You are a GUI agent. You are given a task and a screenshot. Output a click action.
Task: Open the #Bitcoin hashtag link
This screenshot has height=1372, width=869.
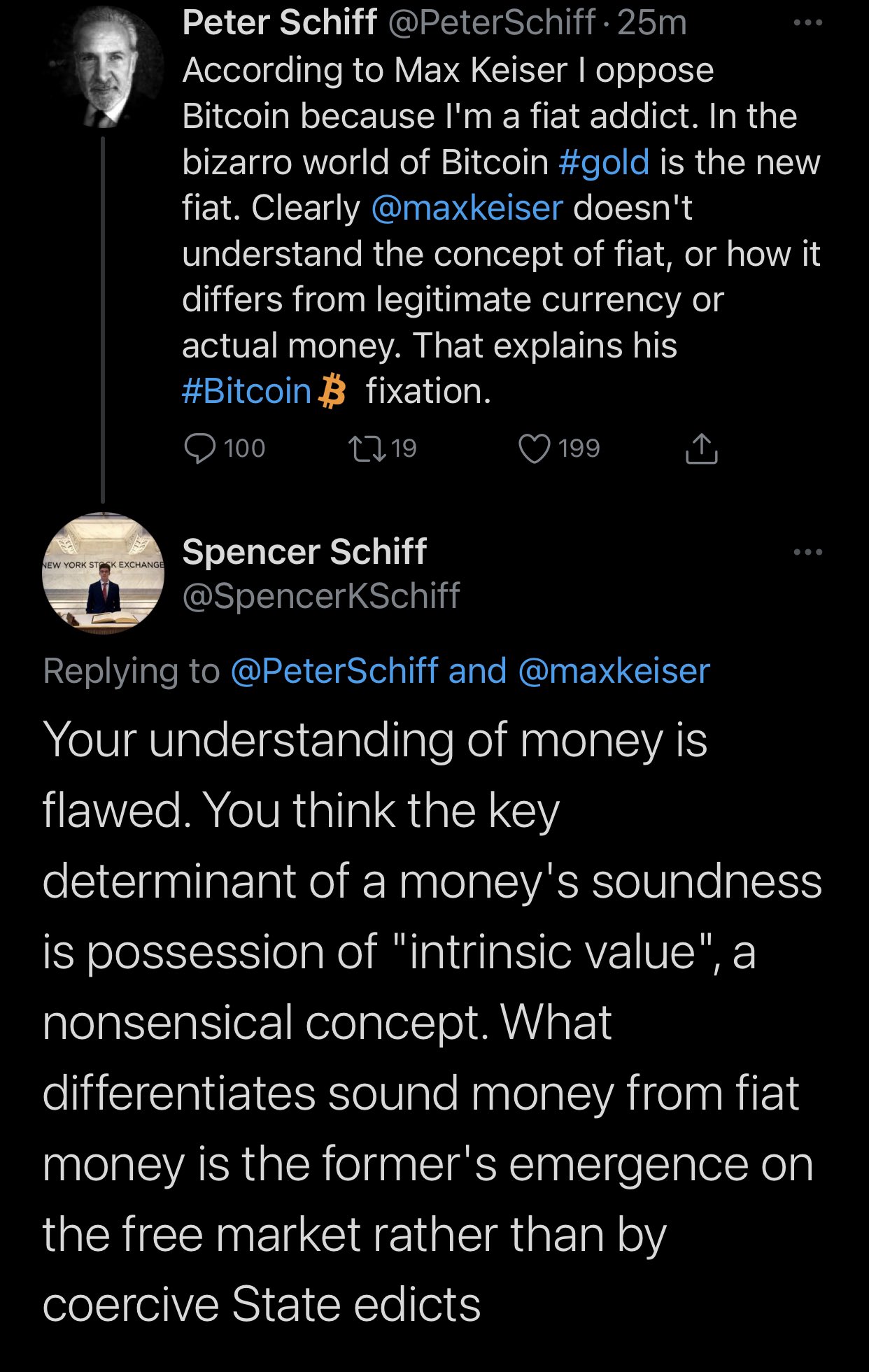[246, 391]
